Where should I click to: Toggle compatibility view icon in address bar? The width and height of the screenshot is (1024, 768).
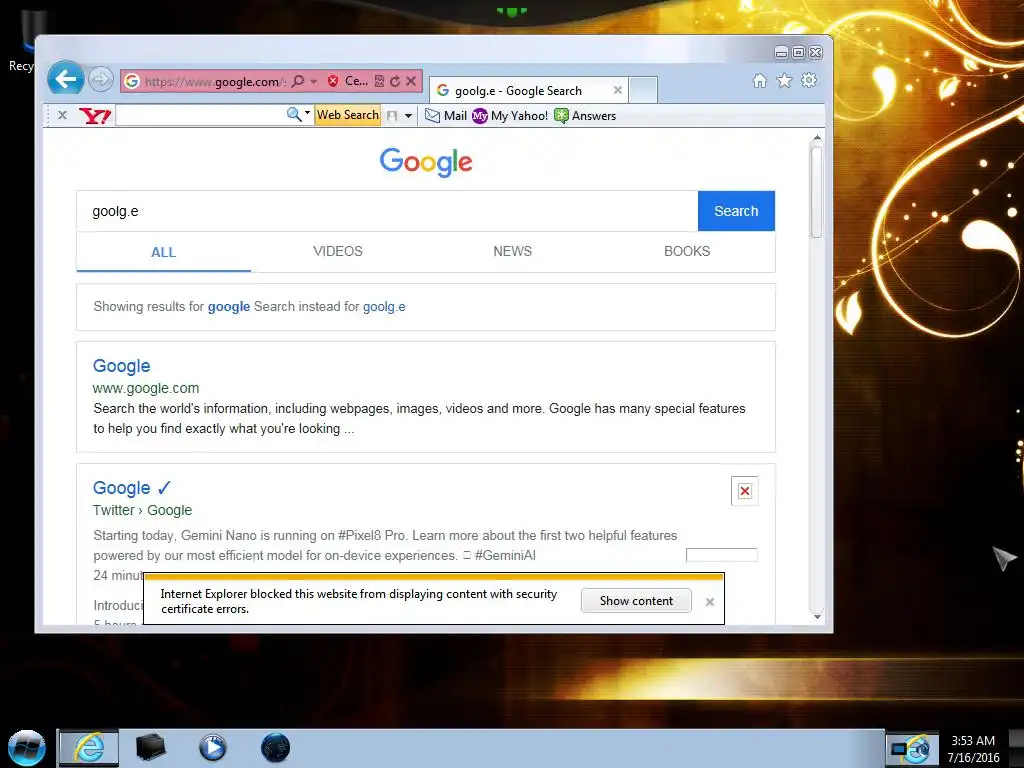tap(379, 81)
